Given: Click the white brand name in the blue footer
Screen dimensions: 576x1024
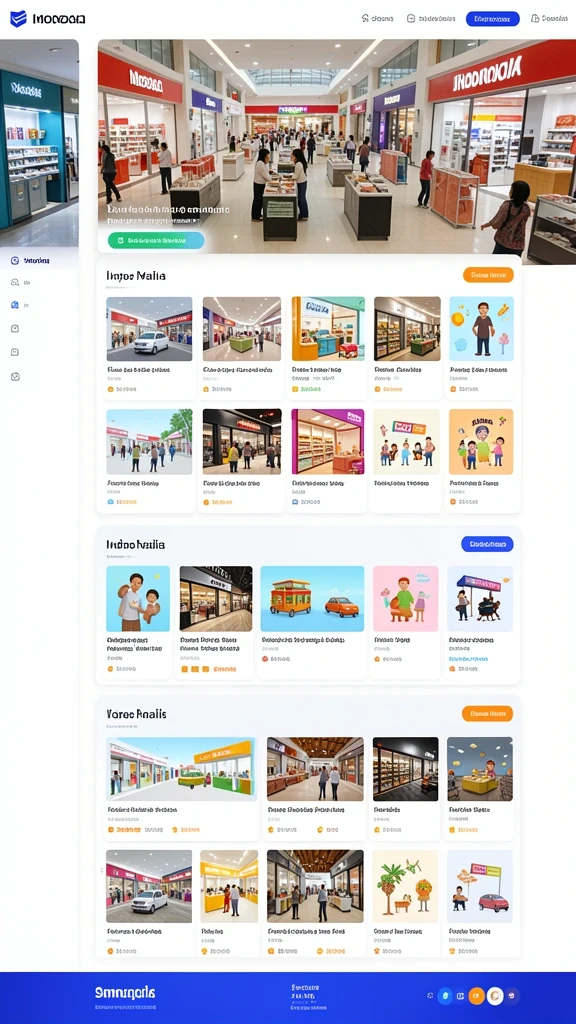Looking at the screenshot, I should tap(125, 993).
